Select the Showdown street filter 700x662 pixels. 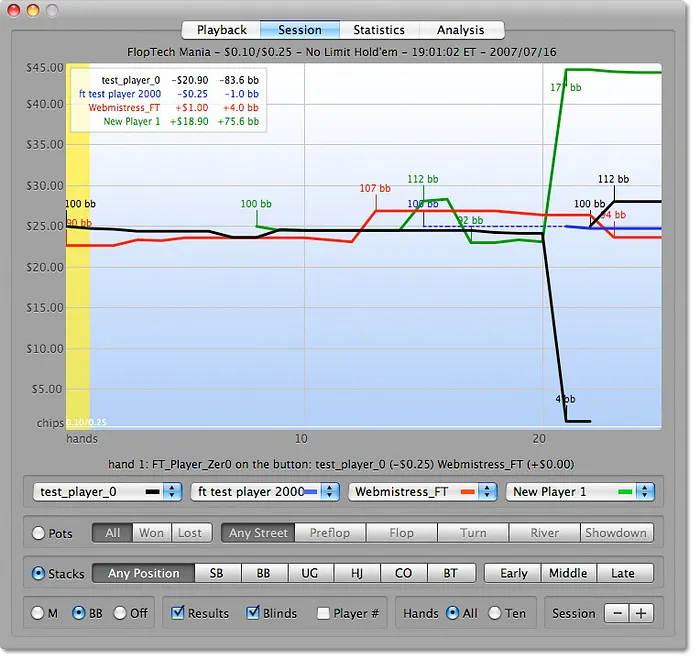(x=616, y=533)
